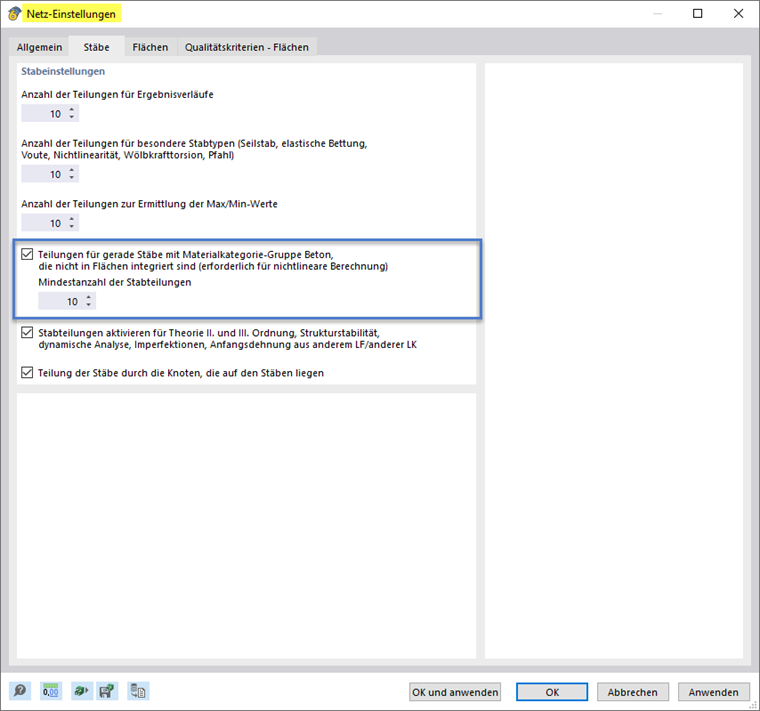Confirm with the OK button

(x=552, y=692)
